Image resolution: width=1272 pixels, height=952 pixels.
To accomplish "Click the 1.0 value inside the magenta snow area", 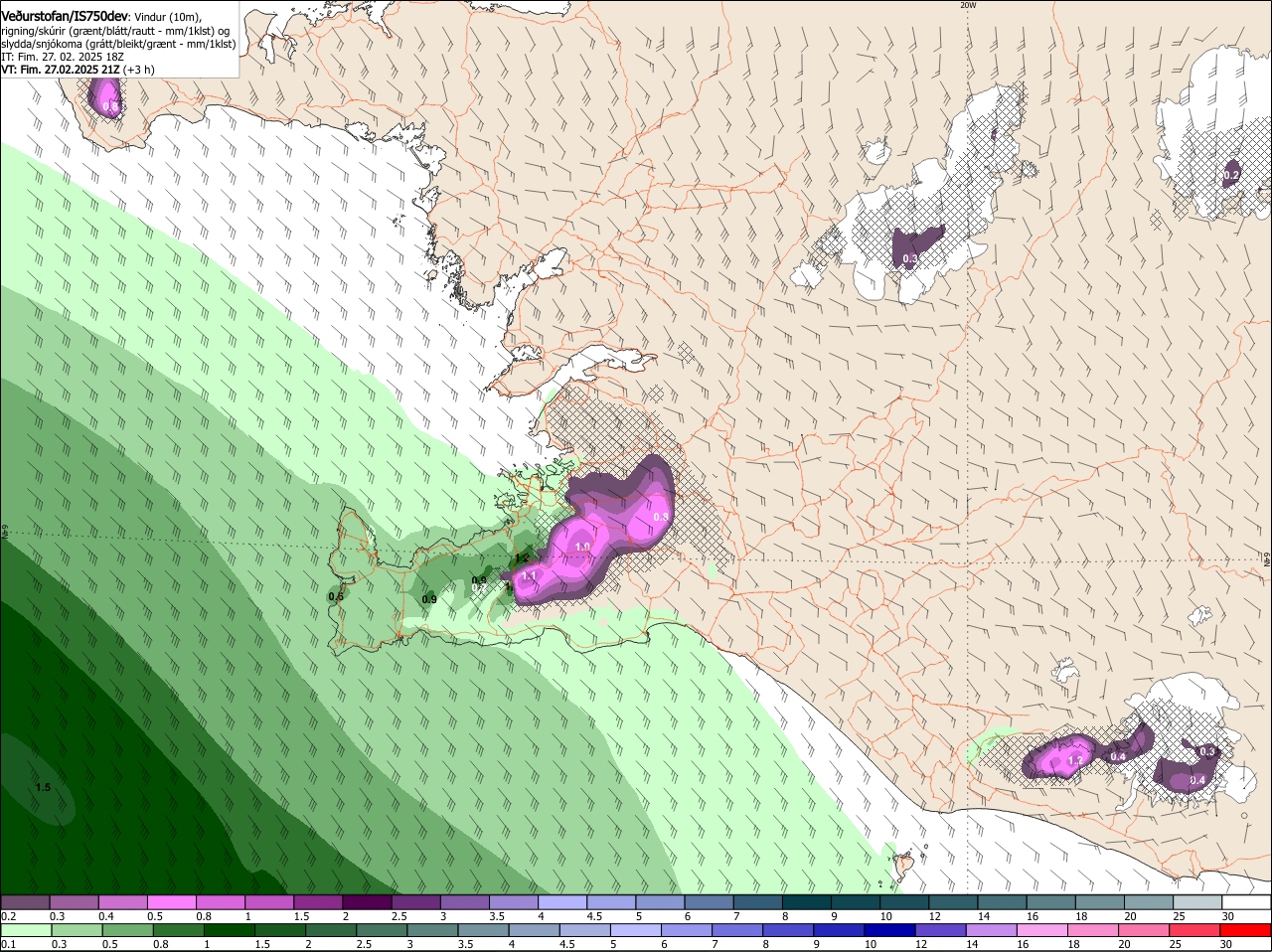I will 582,547.
